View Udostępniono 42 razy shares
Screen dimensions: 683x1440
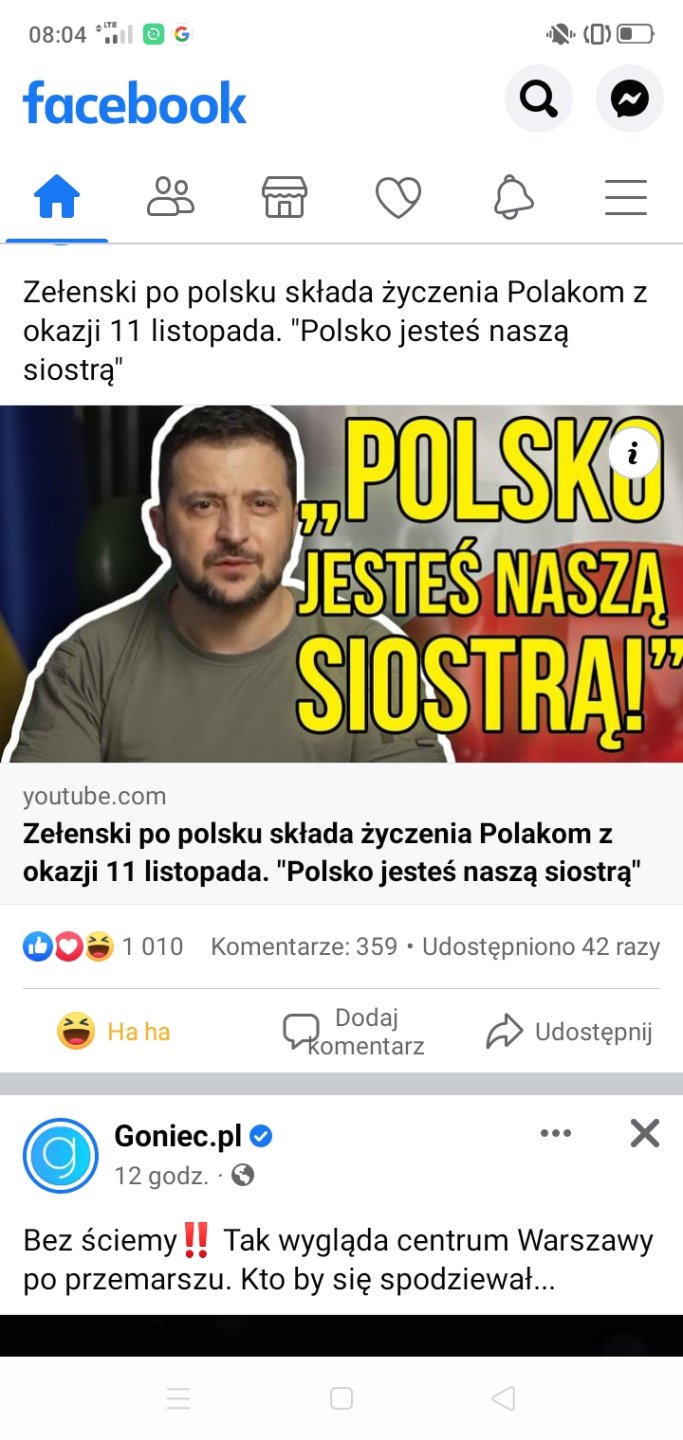click(x=541, y=946)
